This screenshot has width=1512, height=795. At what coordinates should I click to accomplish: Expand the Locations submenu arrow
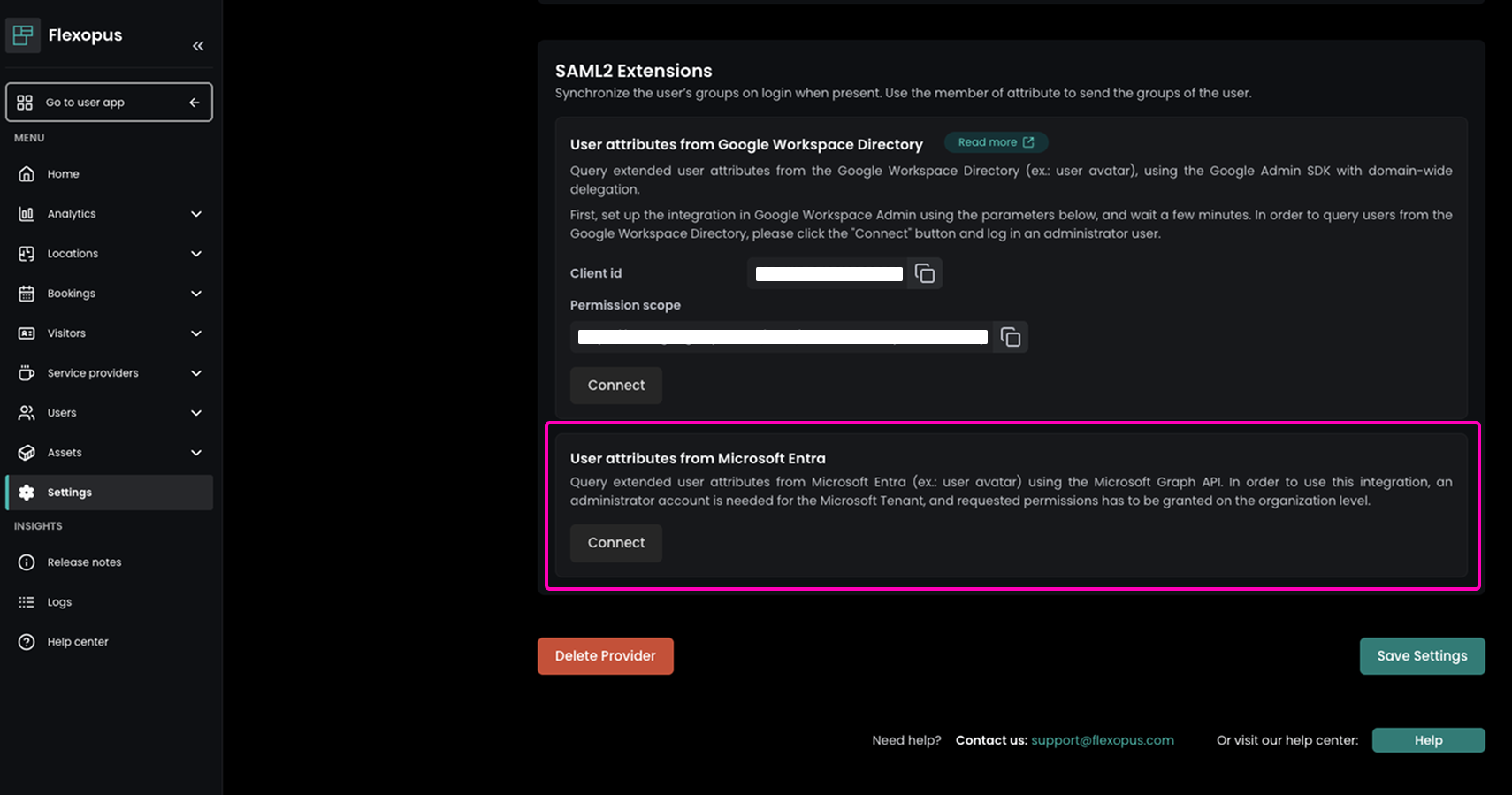(196, 254)
